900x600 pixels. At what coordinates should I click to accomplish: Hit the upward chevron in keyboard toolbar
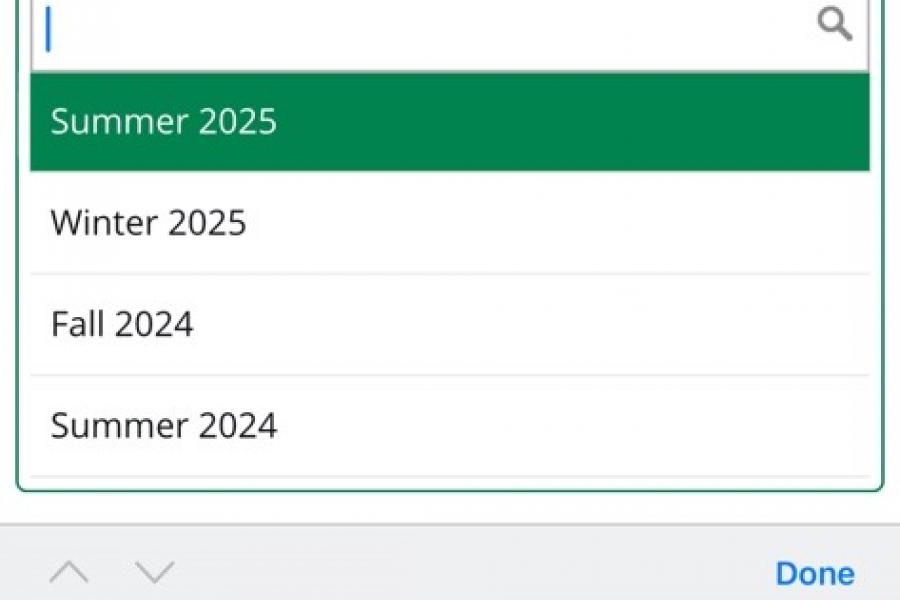[x=69, y=573]
